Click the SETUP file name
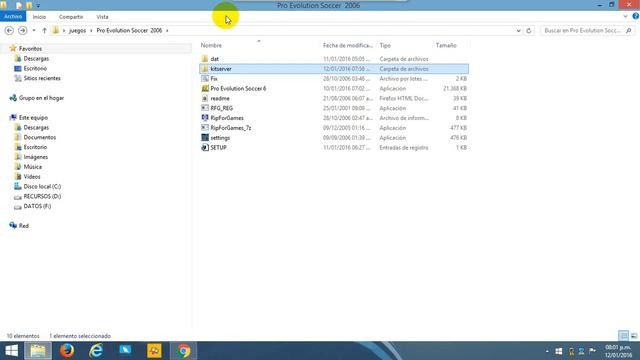 [x=218, y=147]
